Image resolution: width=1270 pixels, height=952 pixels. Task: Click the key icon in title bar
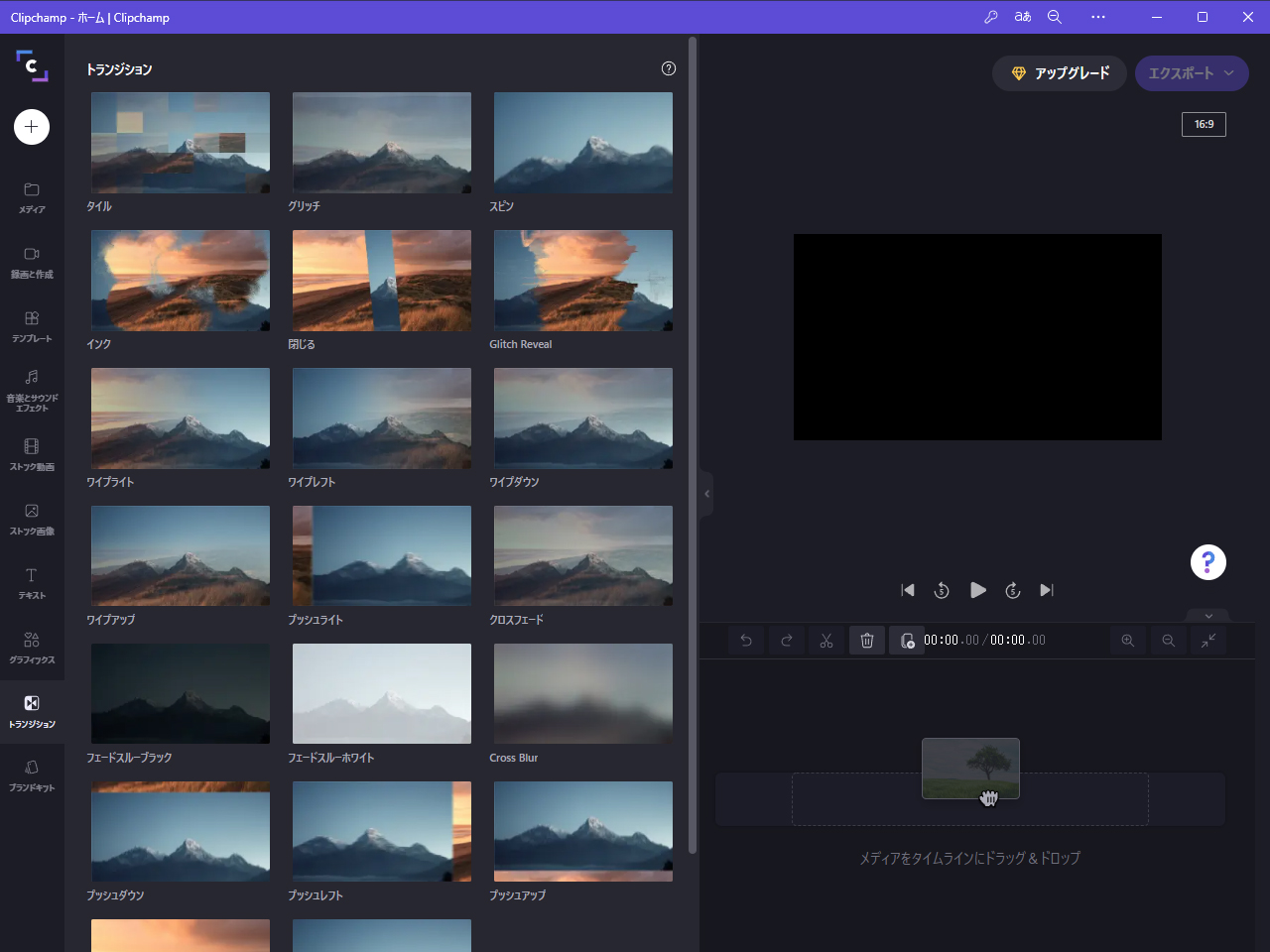click(991, 17)
